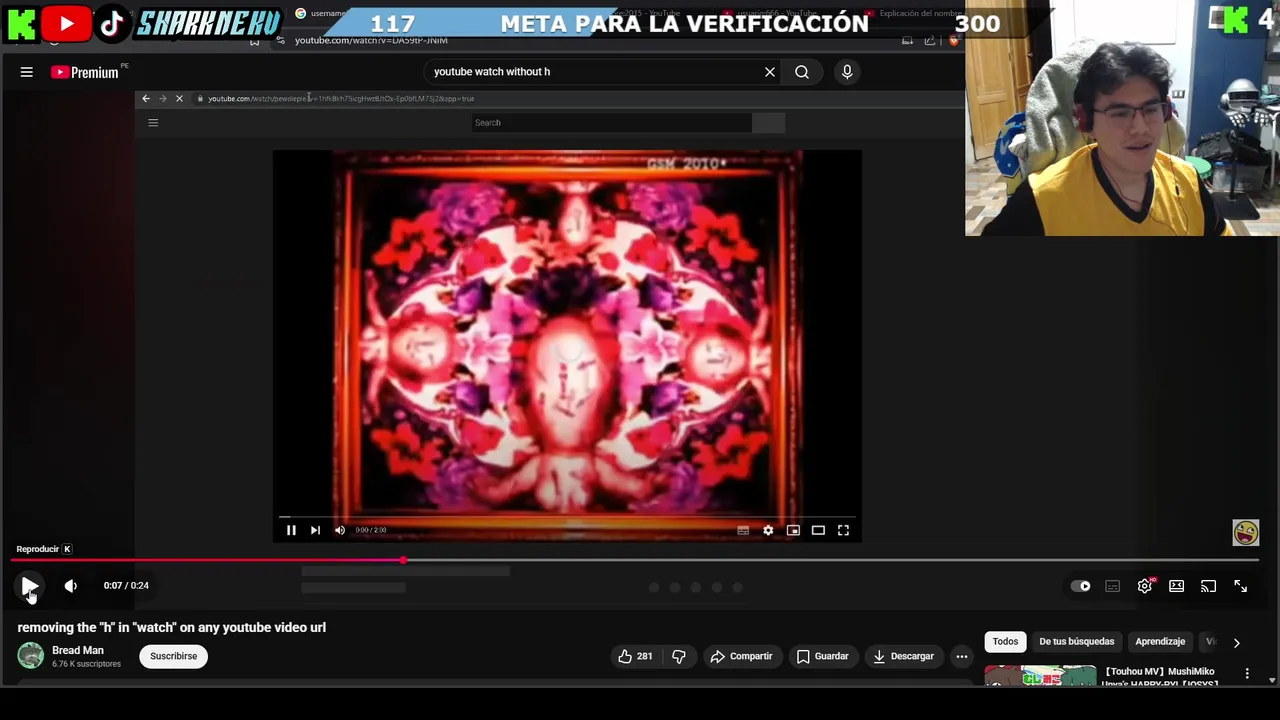Viewport: 1280px width, 720px height.
Task: Mute the main player volume
Action: tap(70, 586)
